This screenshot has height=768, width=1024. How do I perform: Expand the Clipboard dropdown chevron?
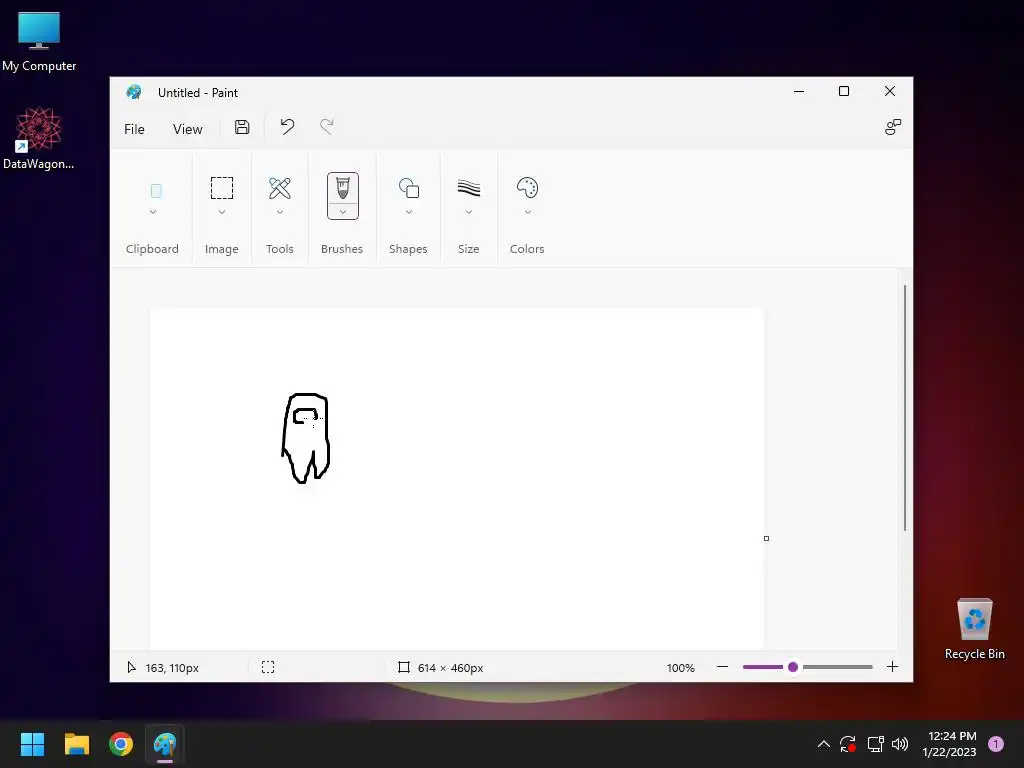(x=153, y=212)
